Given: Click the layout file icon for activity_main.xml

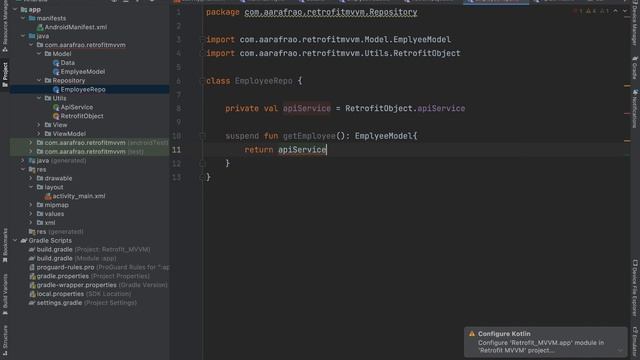Looking at the screenshot, I should [x=48, y=196].
